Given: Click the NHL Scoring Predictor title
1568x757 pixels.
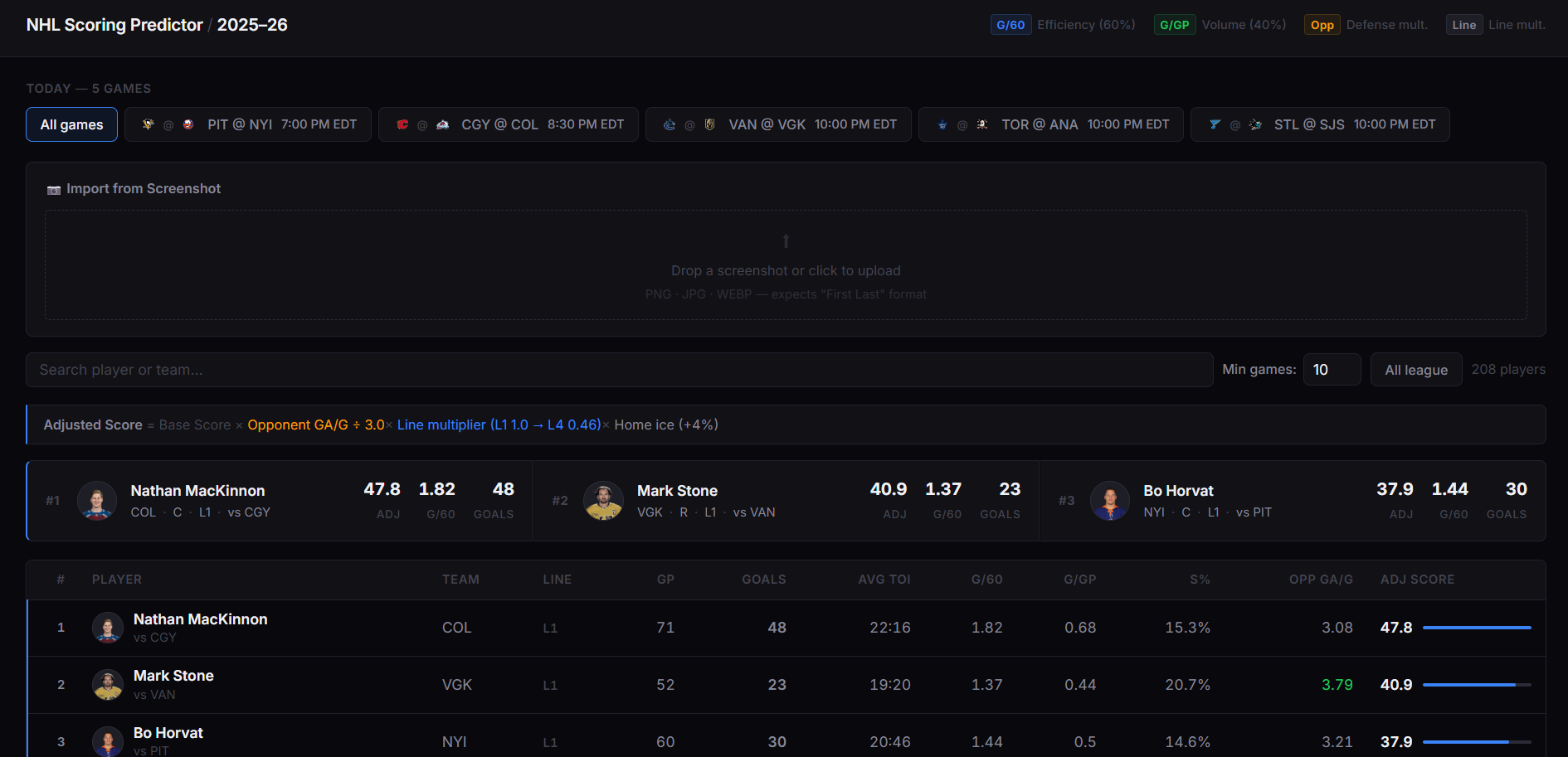Looking at the screenshot, I should pos(114,25).
